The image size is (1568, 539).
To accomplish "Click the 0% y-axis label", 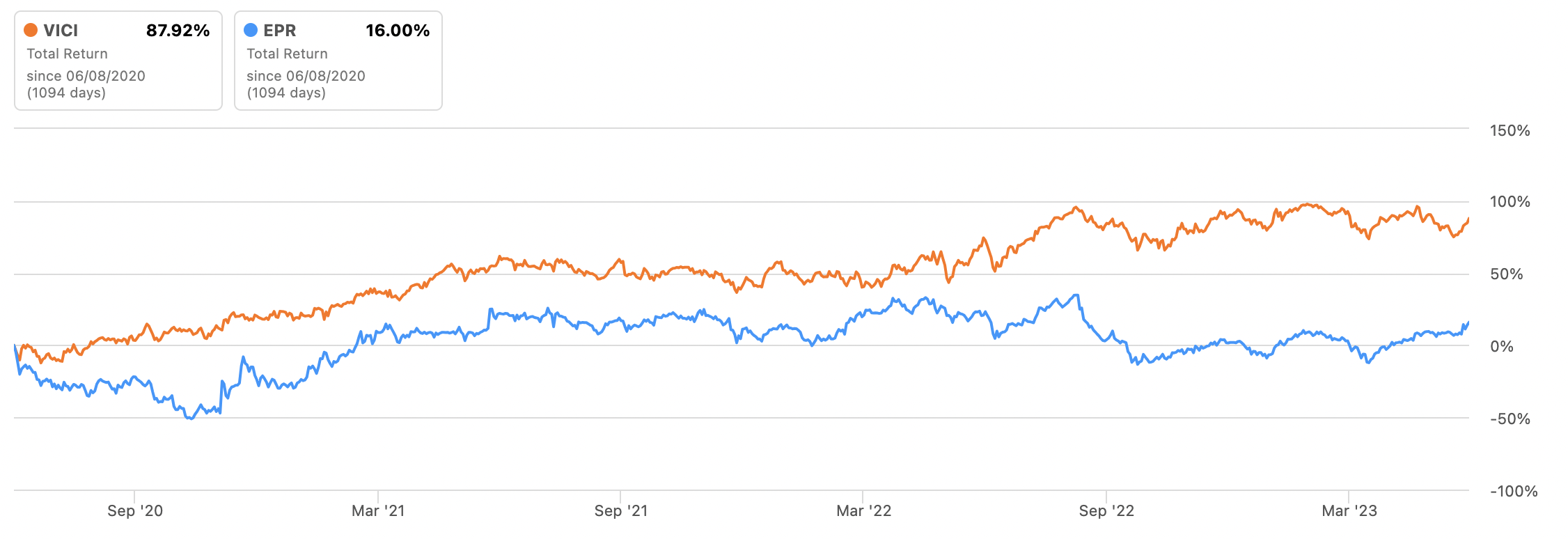I will (x=1501, y=347).
